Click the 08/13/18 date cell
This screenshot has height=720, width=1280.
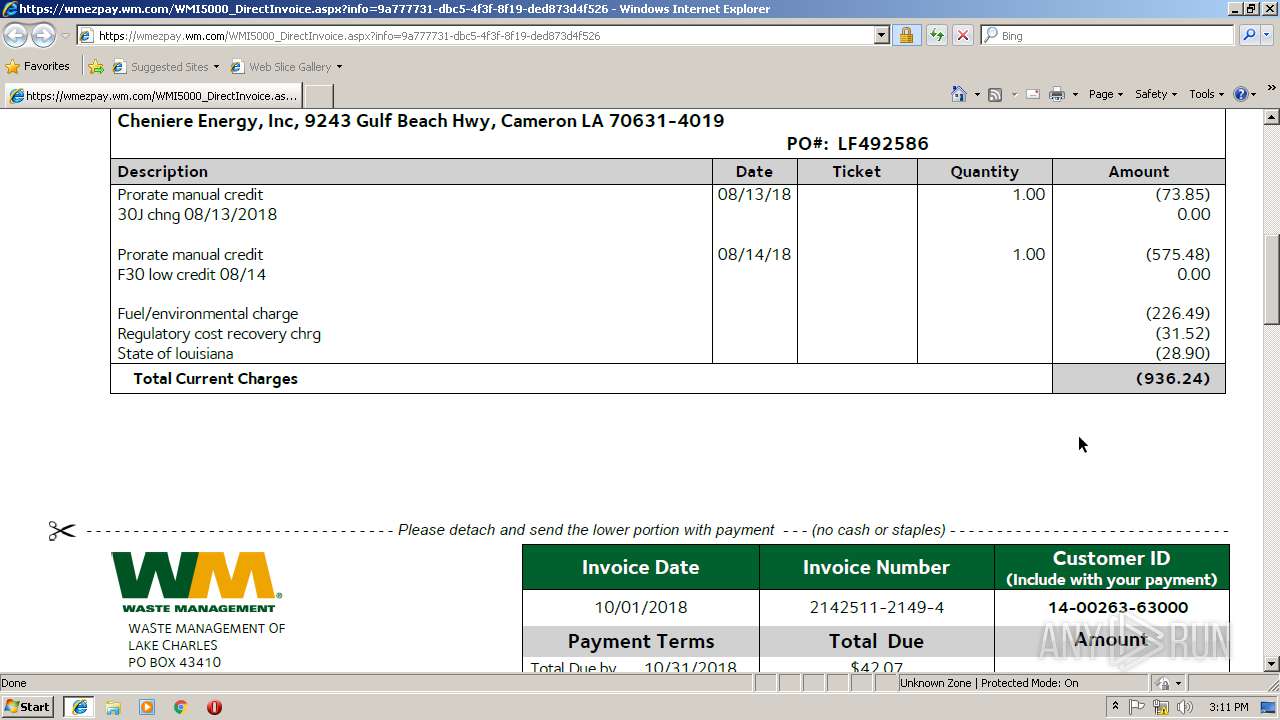point(754,194)
